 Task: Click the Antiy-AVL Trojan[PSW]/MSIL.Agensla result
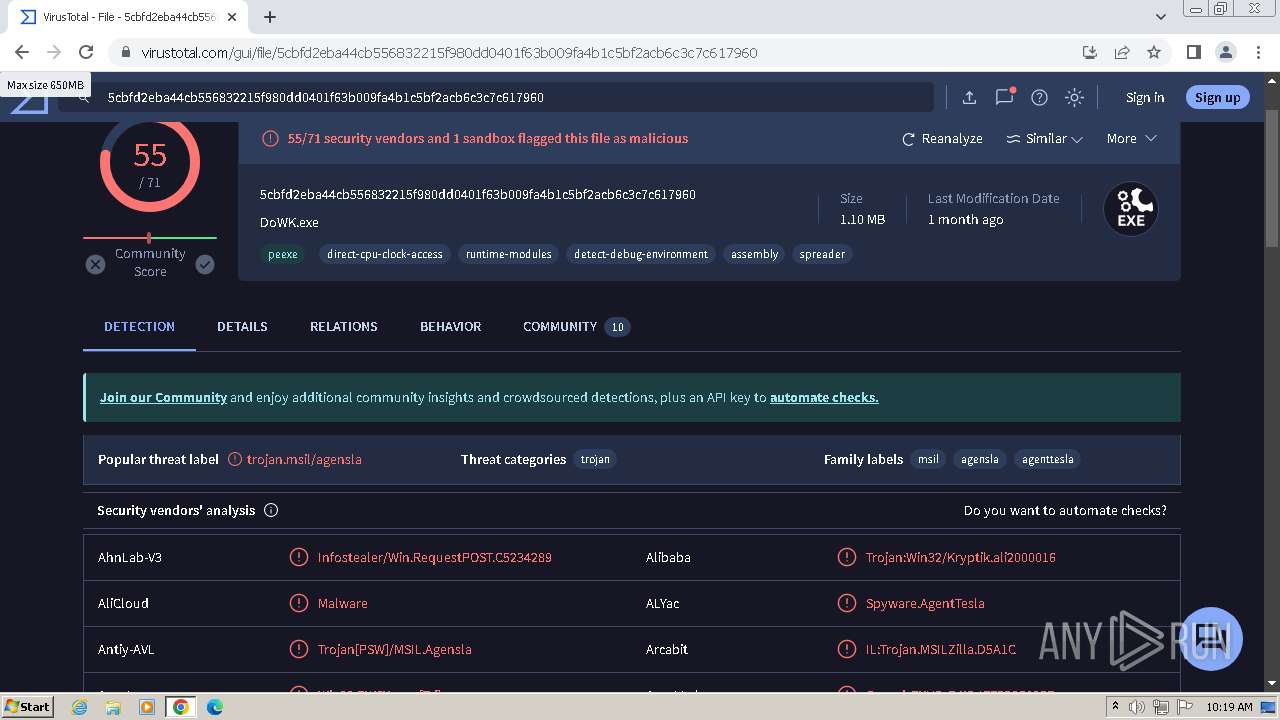tap(394, 649)
